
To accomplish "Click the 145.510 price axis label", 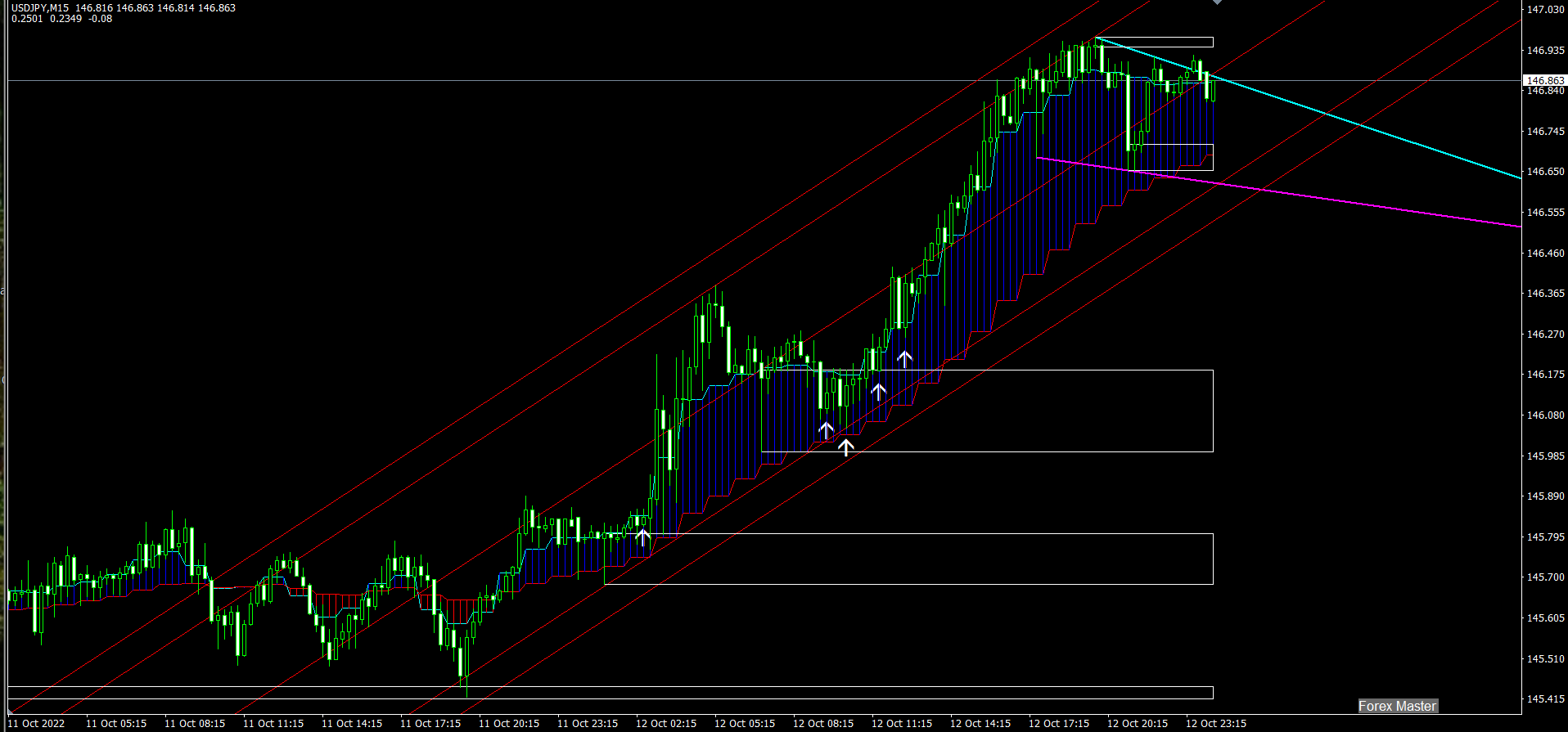I will point(1545,659).
